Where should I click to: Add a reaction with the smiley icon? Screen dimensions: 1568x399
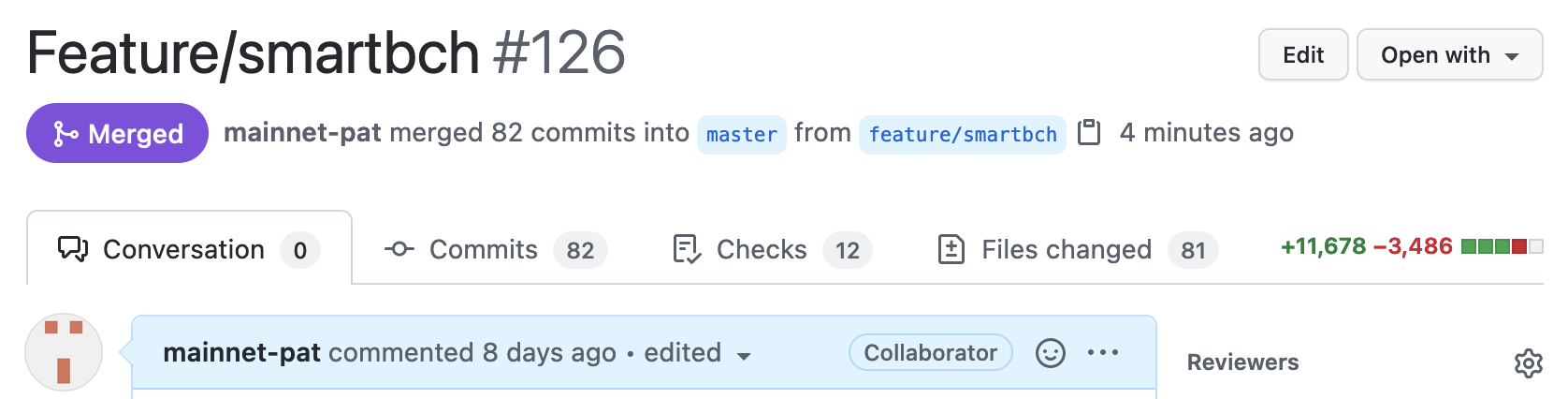(x=1051, y=353)
